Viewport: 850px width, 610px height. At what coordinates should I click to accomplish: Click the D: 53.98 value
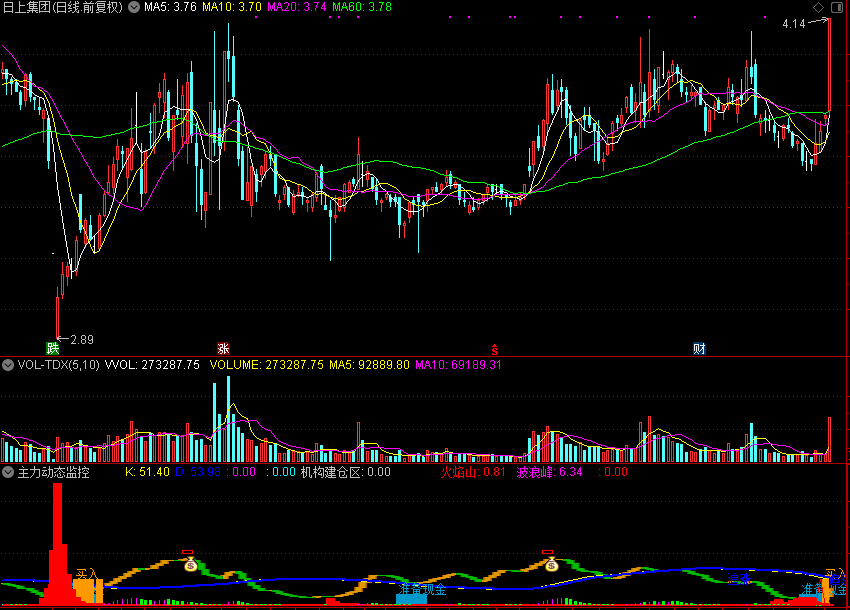pos(198,472)
